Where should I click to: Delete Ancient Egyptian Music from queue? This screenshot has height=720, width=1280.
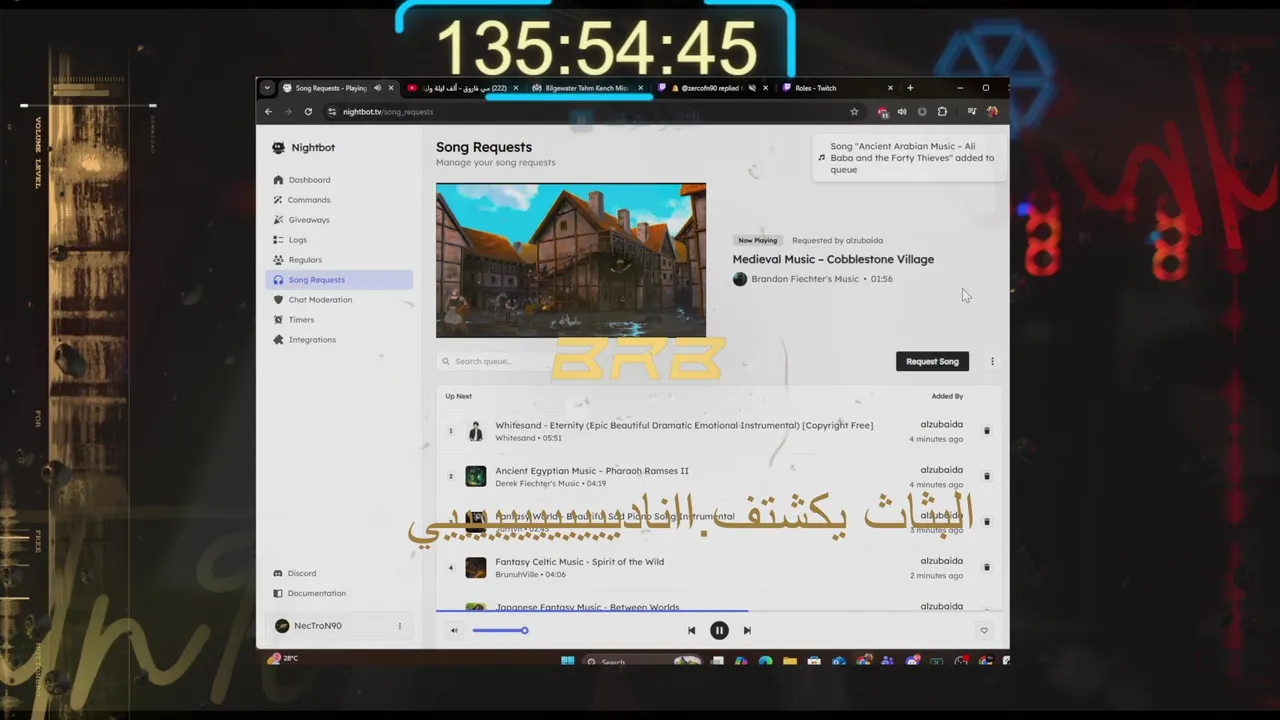(x=987, y=476)
